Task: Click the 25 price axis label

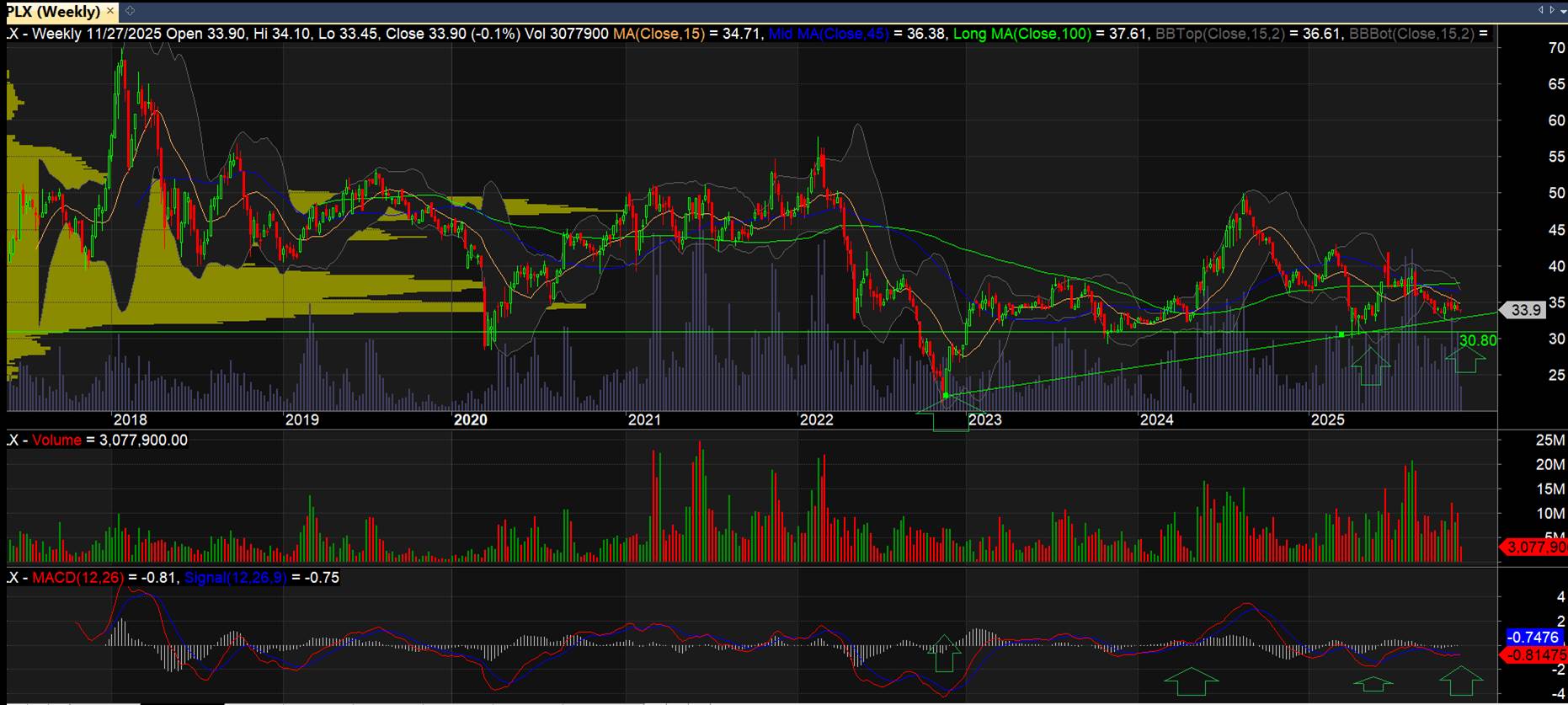Action: pyautogui.click(x=1556, y=375)
